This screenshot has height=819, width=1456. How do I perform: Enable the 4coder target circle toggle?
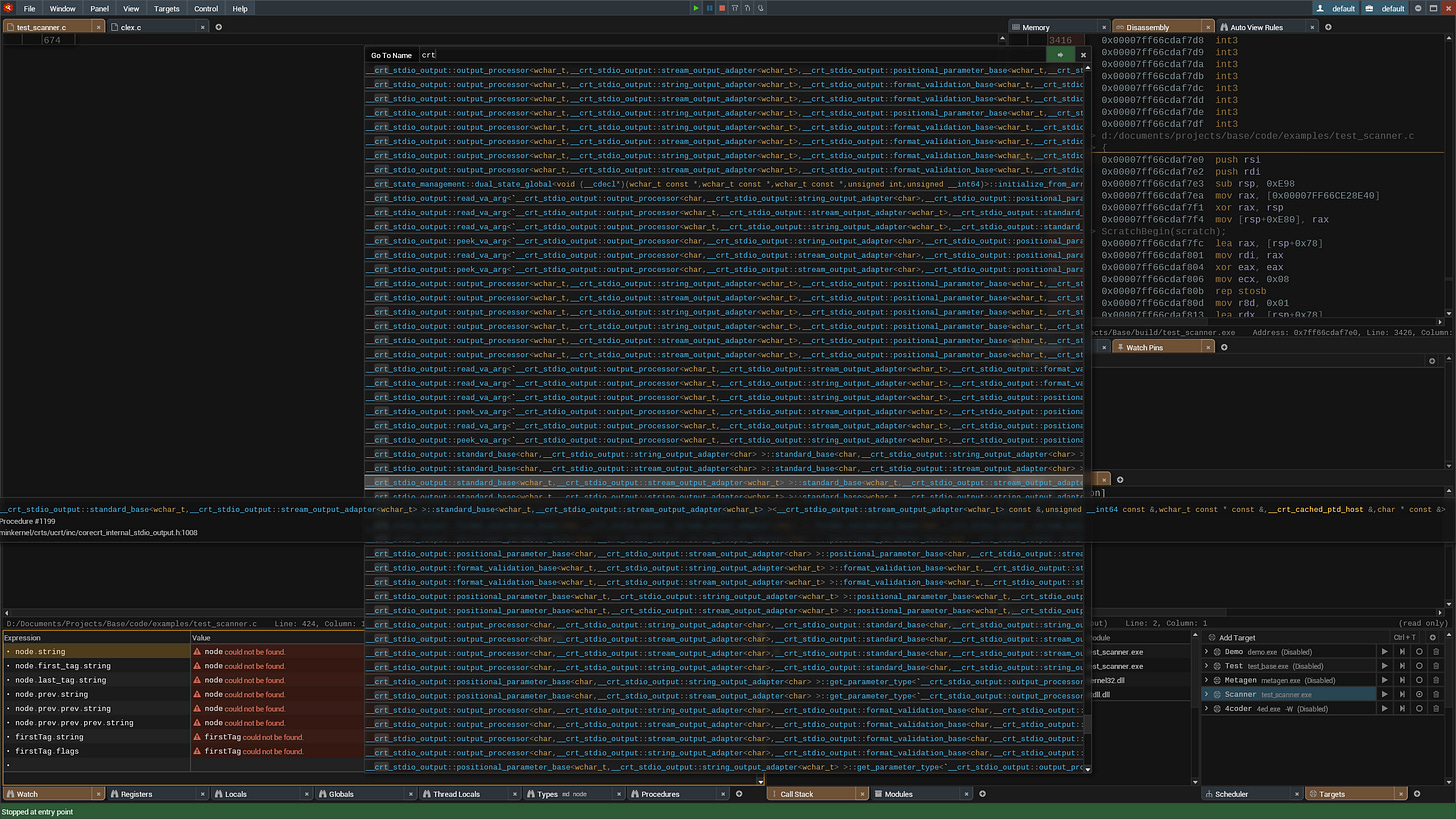coord(1419,708)
